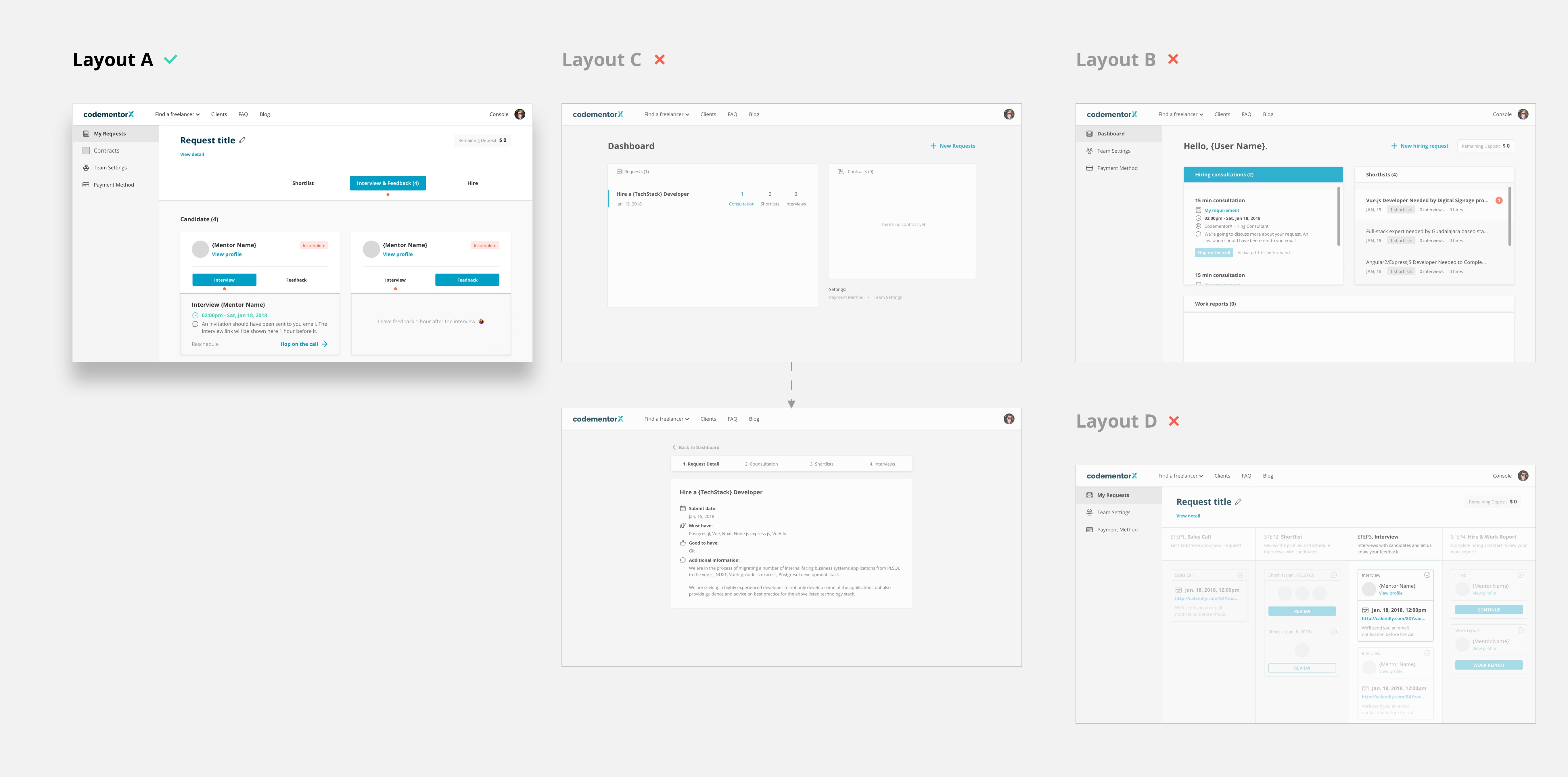Click the Payment Method card icon in Layout A

pyautogui.click(x=86, y=184)
